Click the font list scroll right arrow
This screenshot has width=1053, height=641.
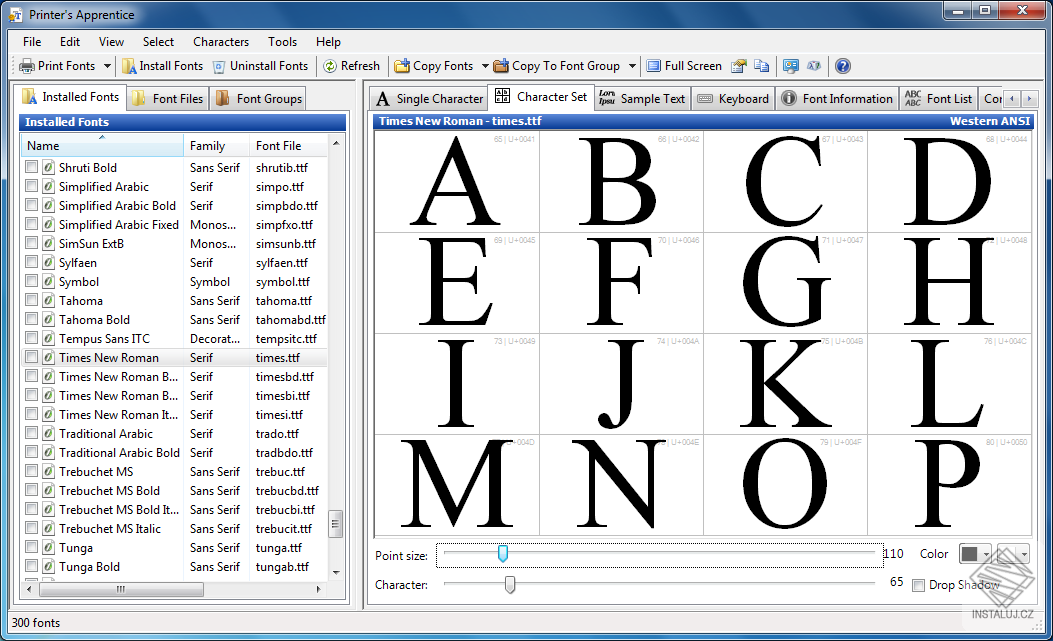click(x=318, y=589)
